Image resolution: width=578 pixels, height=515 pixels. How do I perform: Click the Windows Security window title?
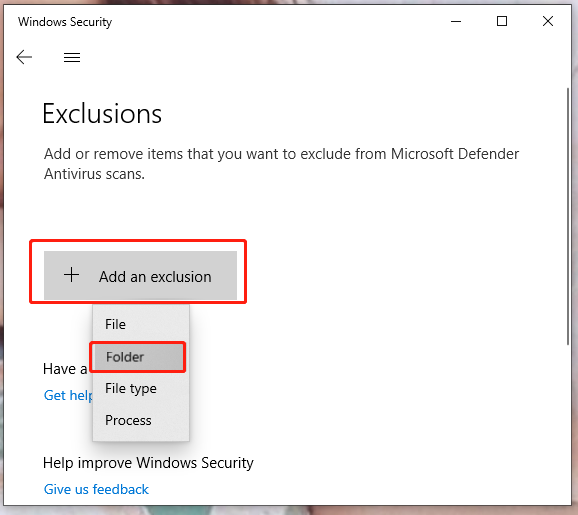65,22
